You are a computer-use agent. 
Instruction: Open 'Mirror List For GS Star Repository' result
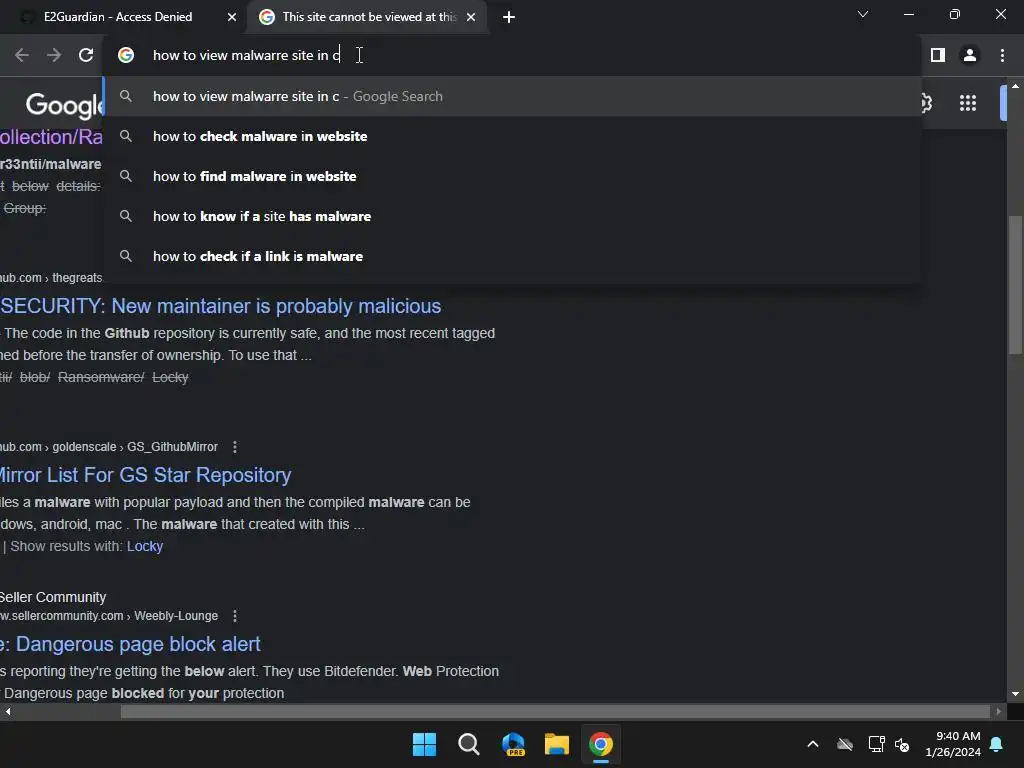tap(146, 475)
